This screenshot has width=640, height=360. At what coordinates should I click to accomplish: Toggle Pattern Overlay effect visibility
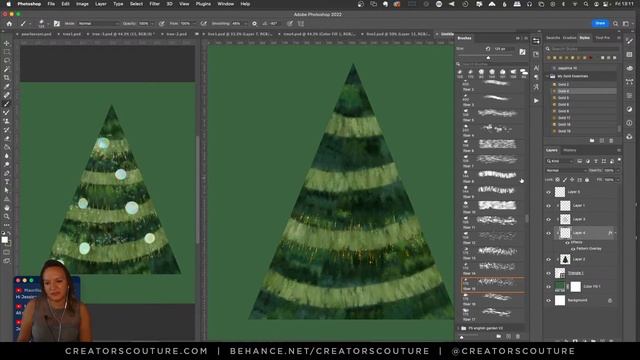coord(573,248)
